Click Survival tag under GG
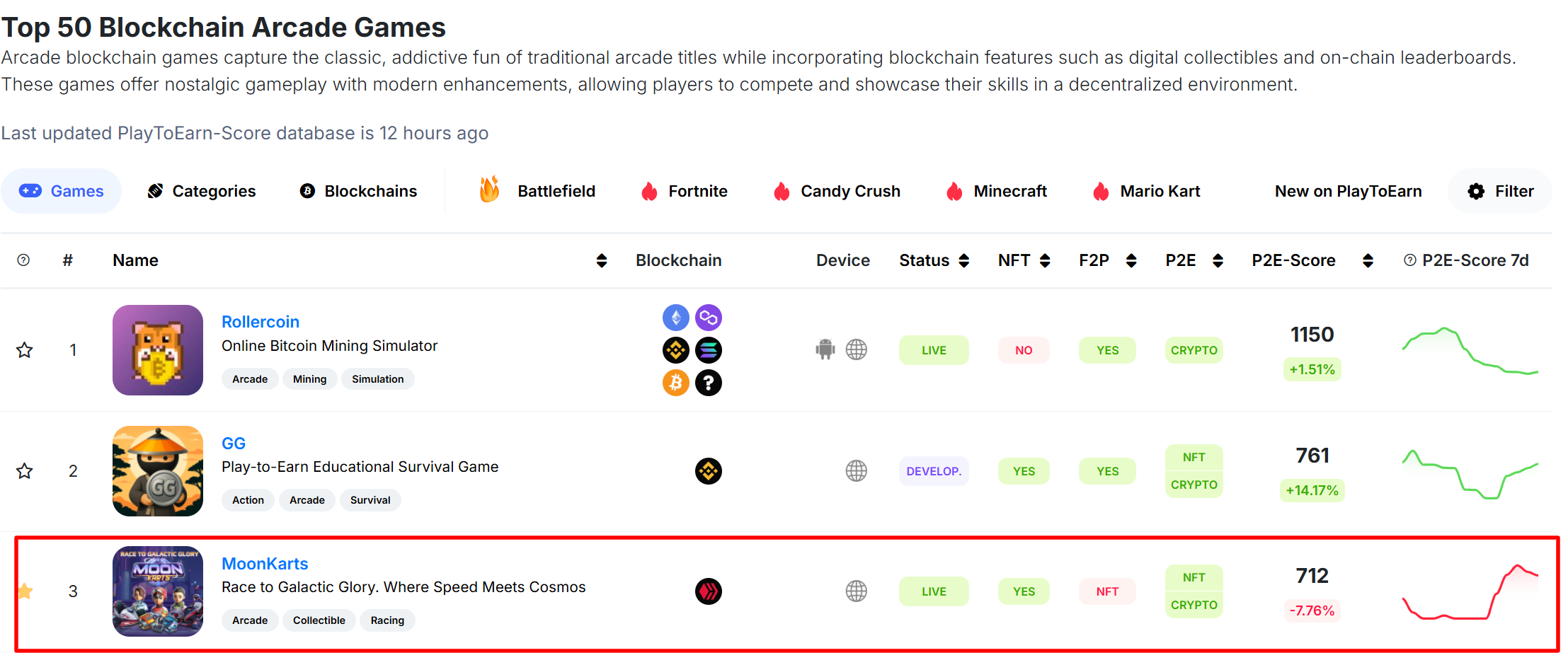The width and height of the screenshot is (1568, 660). click(370, 500)
